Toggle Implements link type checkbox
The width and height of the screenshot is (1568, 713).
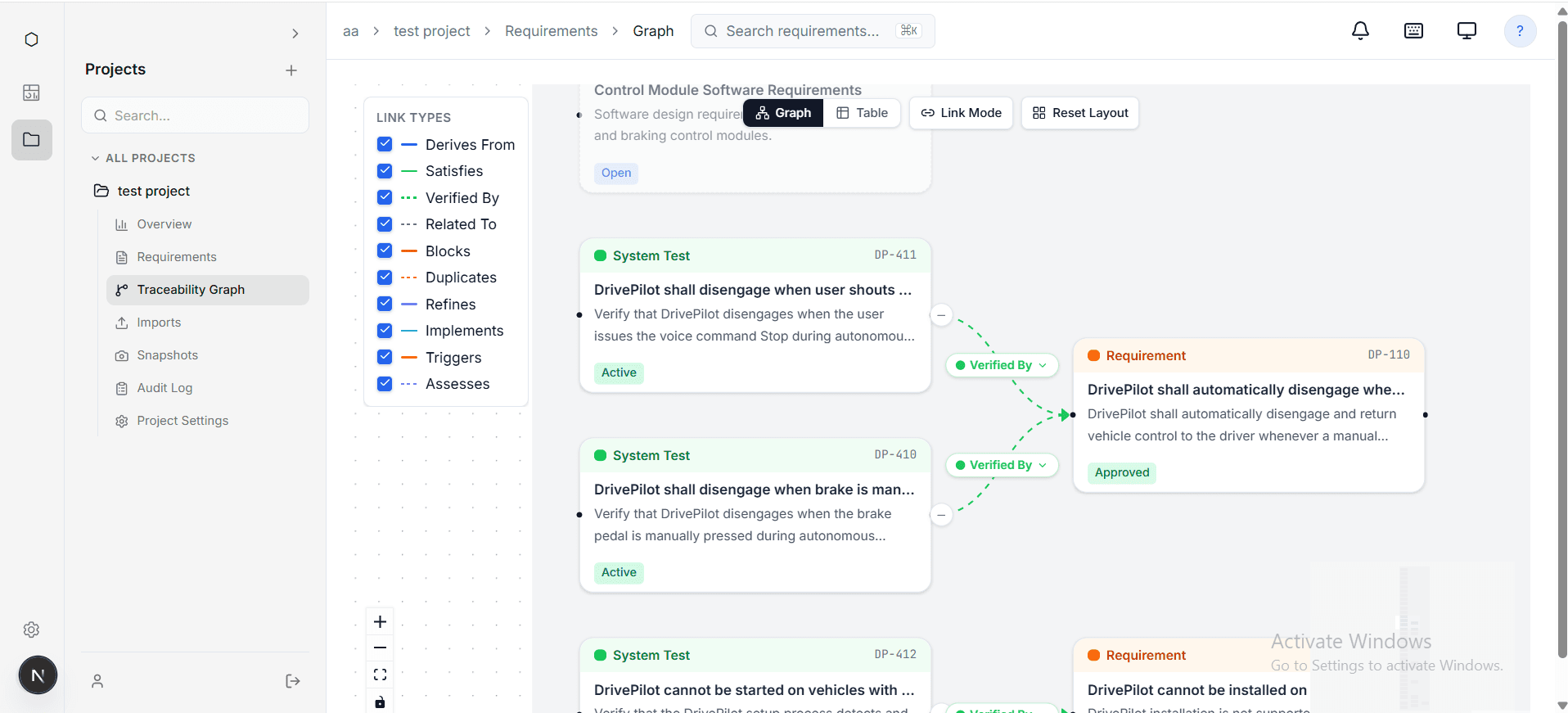(385, 331)
